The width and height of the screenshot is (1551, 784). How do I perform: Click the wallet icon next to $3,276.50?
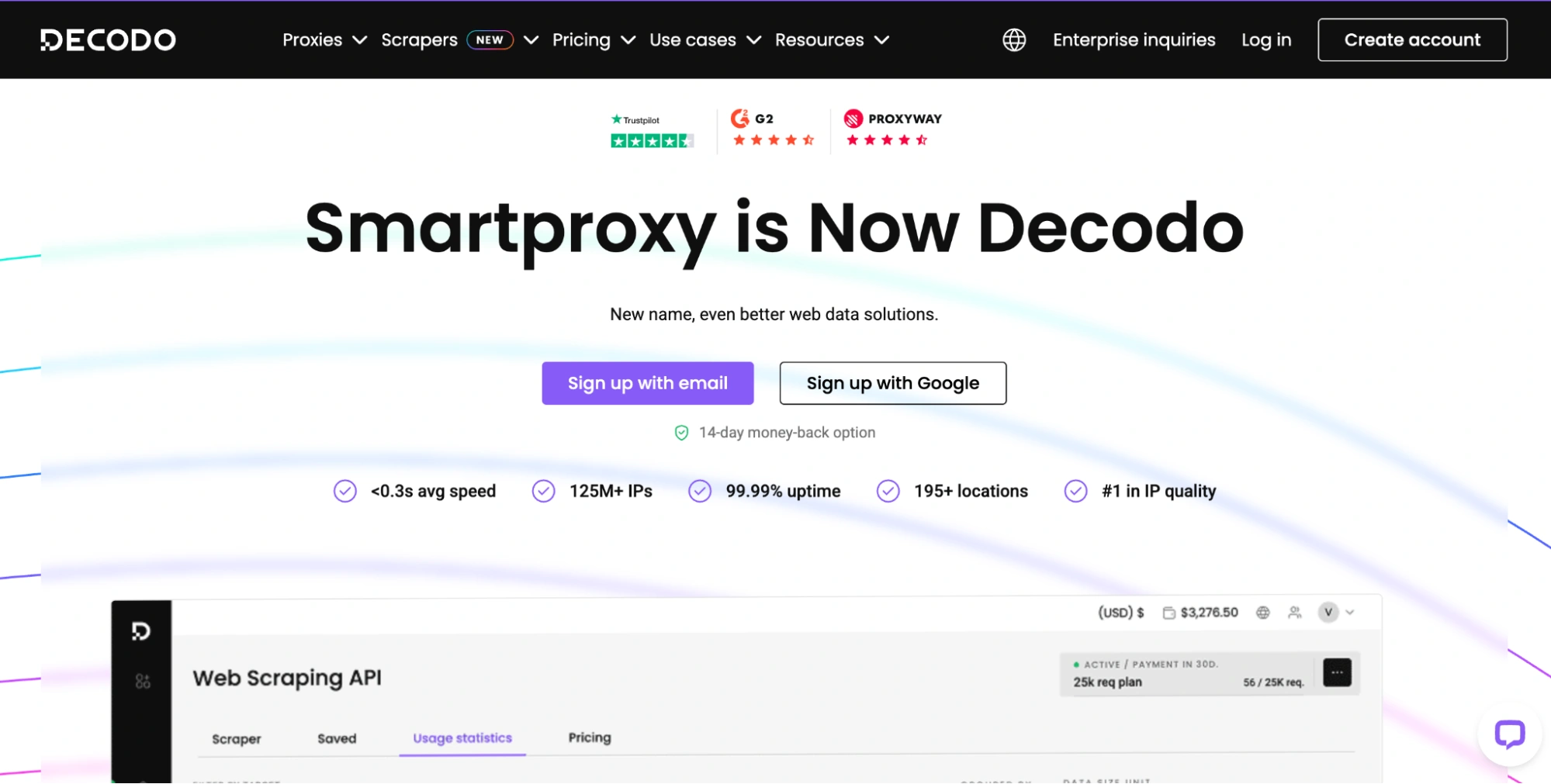[x=1169, y=612]
